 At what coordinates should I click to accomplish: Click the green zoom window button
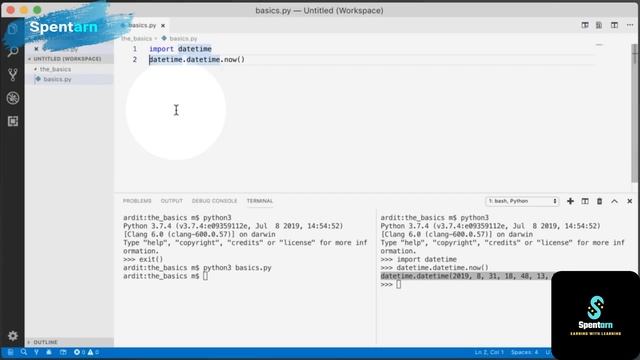pos(37,10)
